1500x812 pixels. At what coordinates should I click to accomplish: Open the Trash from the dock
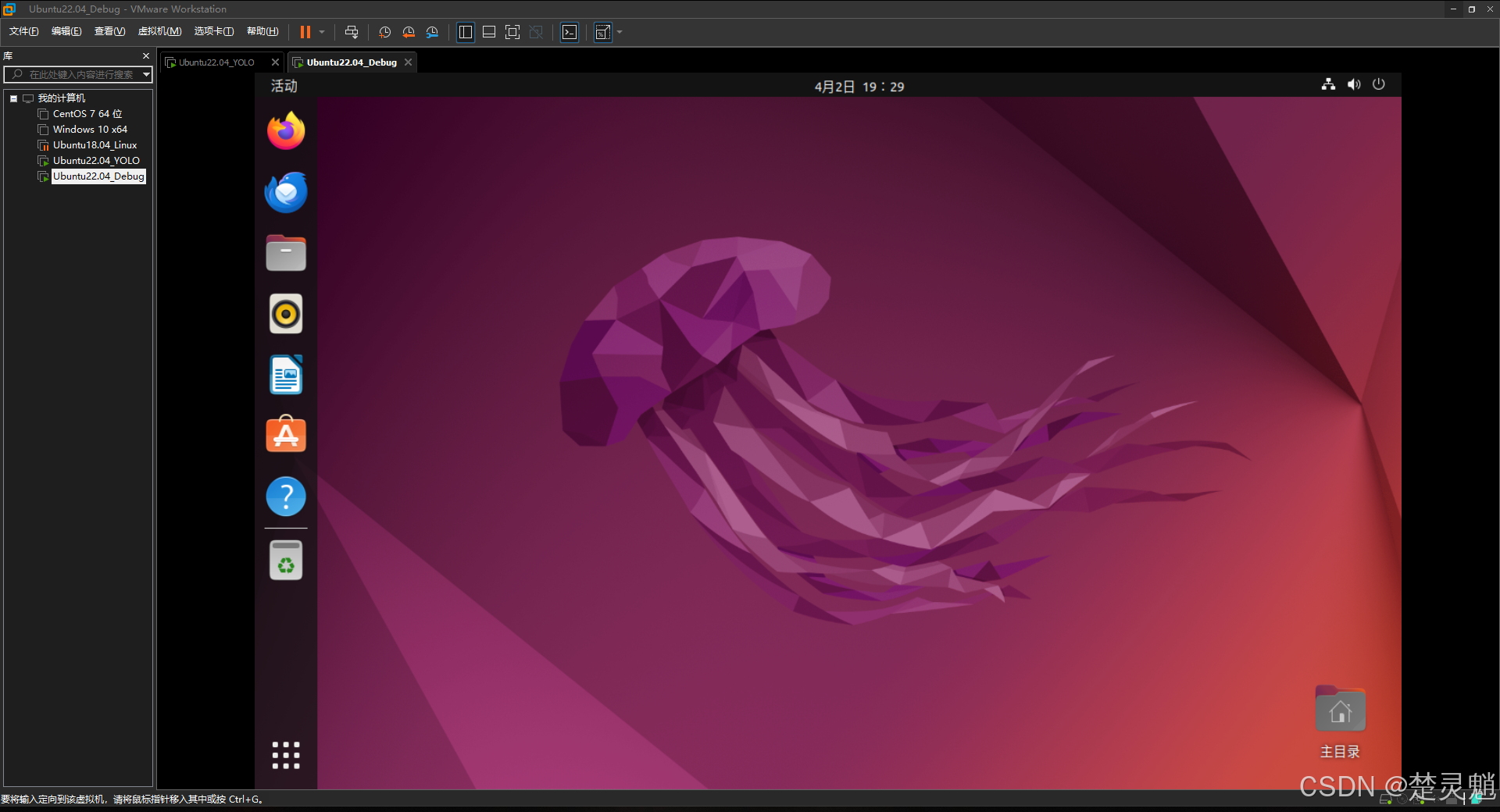[286, 560]
